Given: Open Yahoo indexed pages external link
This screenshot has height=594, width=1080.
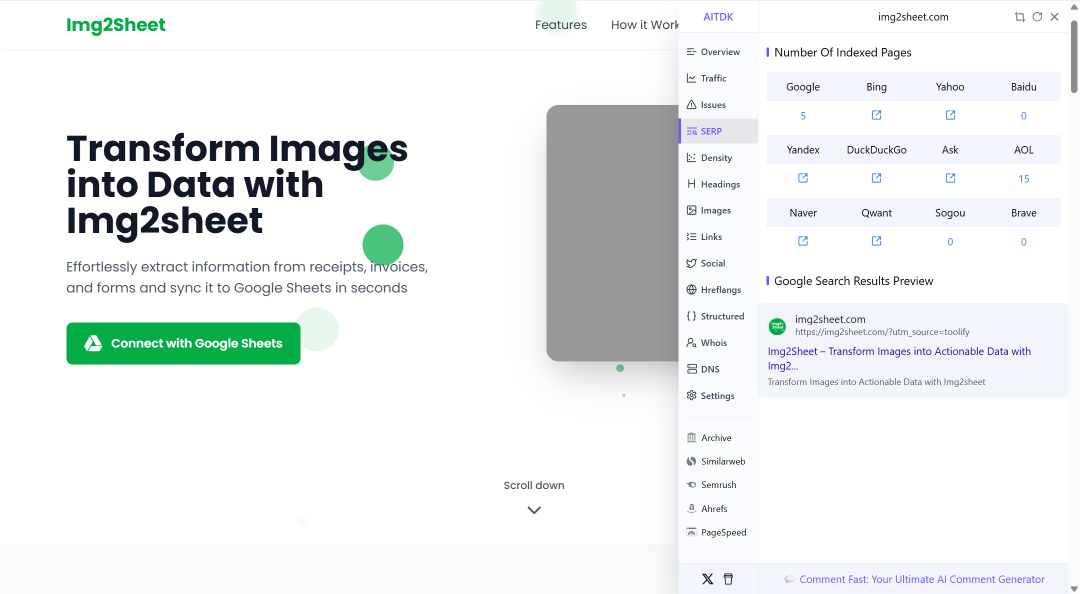Looking at the screenshot, I should pos(950,115).
